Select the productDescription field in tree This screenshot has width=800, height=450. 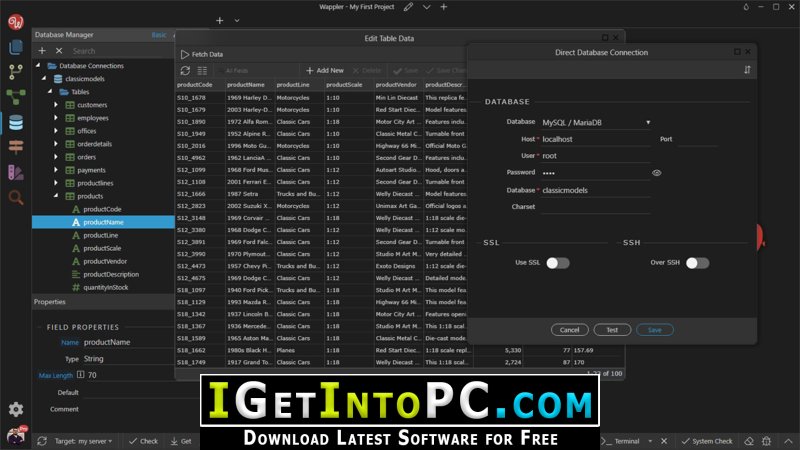111,274
